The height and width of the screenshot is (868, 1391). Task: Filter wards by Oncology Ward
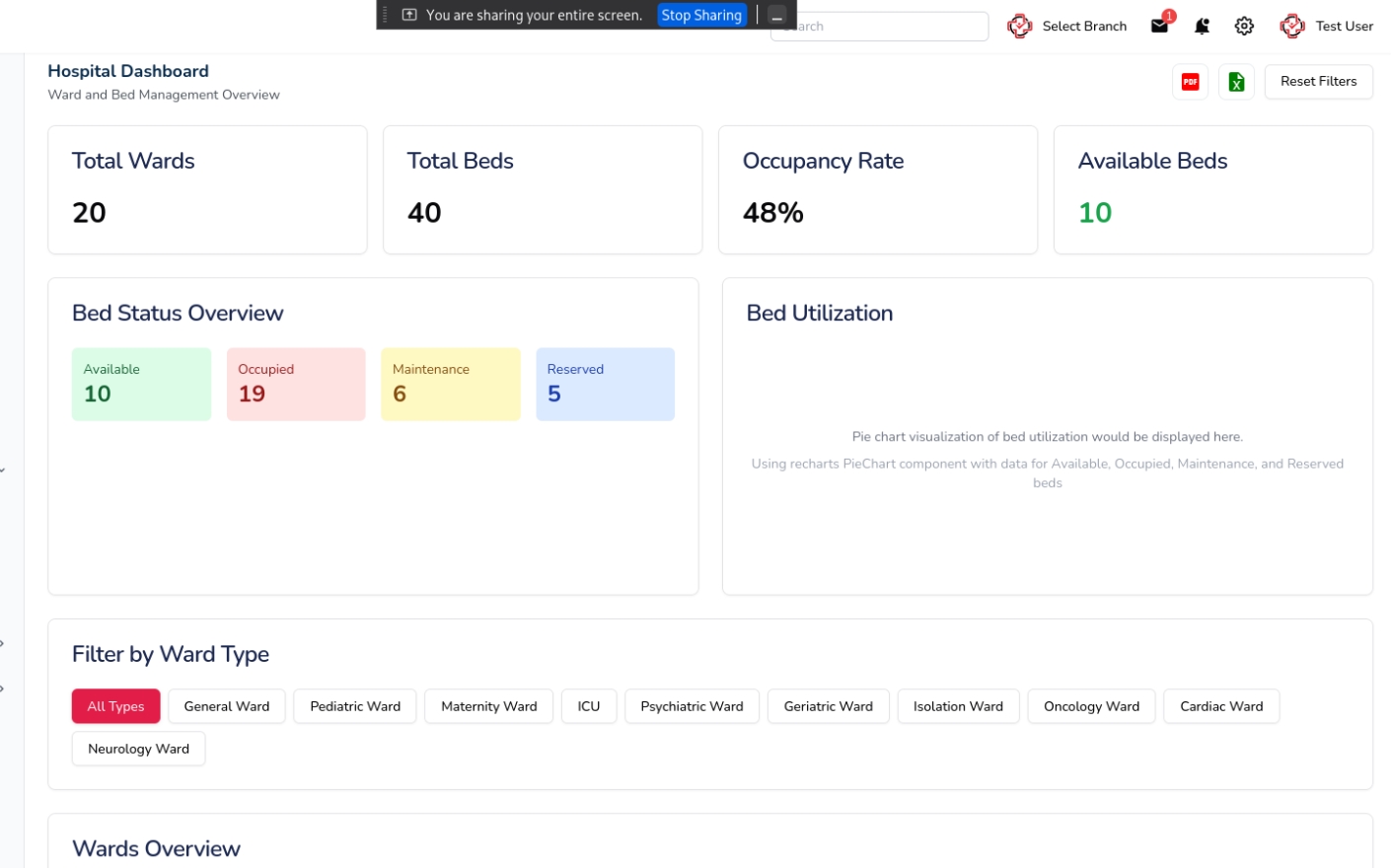point(1090,706)
